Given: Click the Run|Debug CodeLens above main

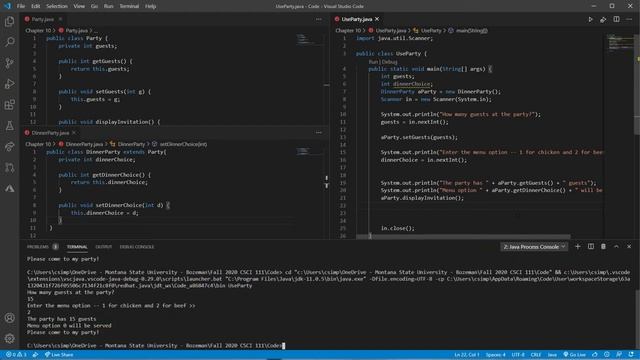Looking at the screenshot, I should (x=383, y=62).
